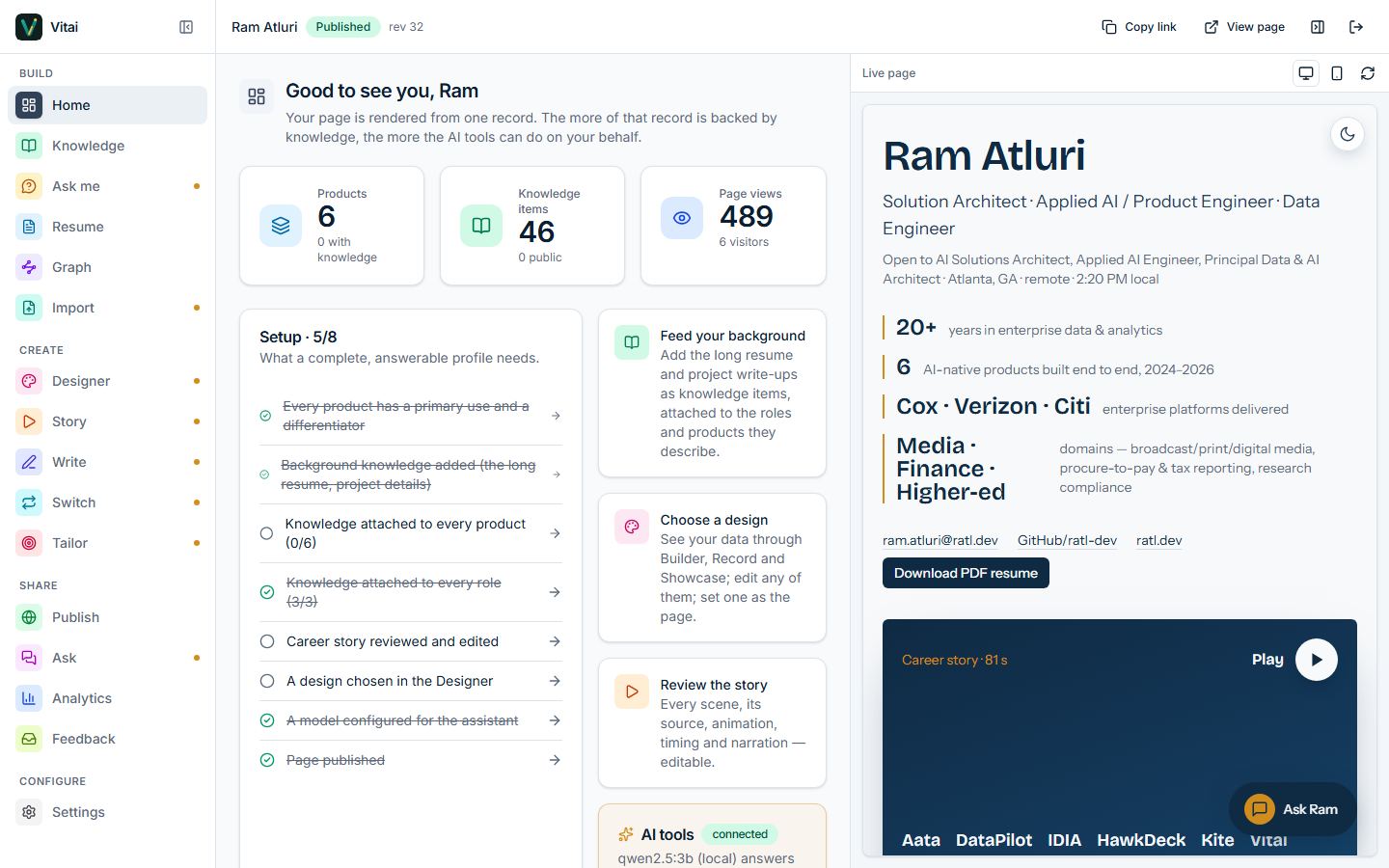Open arrow for 'A design chosen in the Designer'
Viewport: 1389px width, 868px height.
coord(555,681)
